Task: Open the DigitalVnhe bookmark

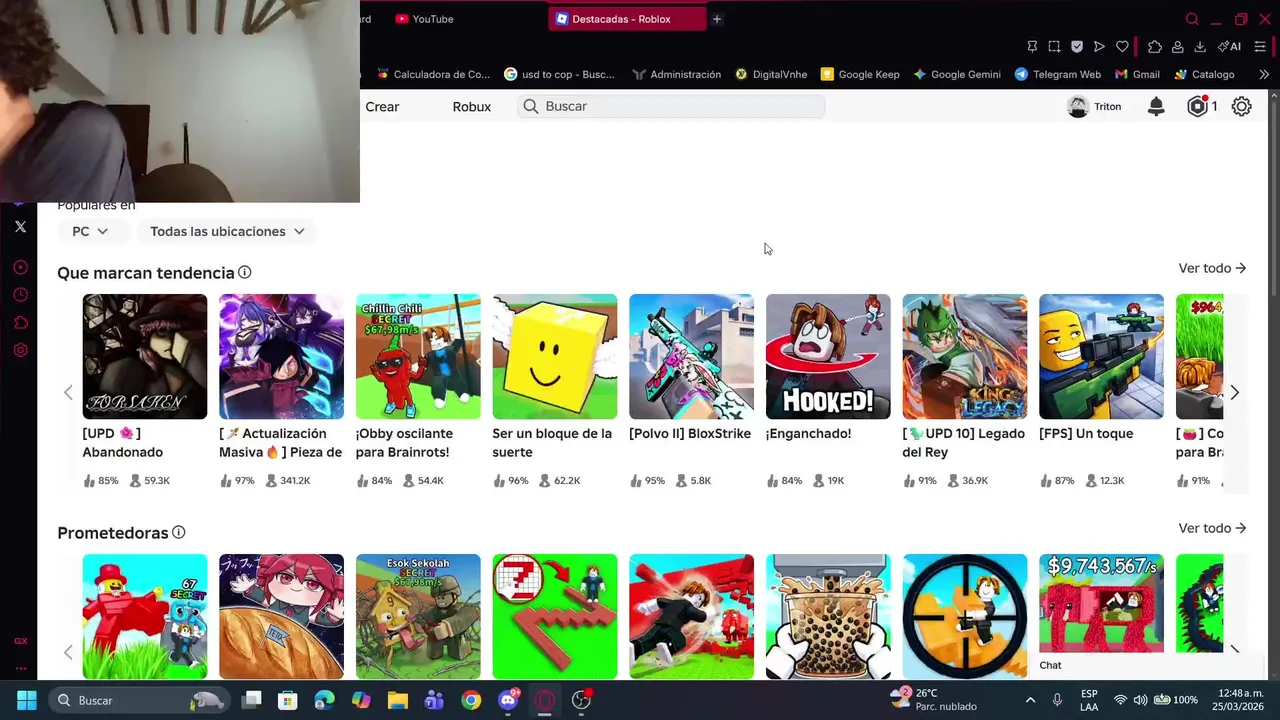Action: (771, 74)
